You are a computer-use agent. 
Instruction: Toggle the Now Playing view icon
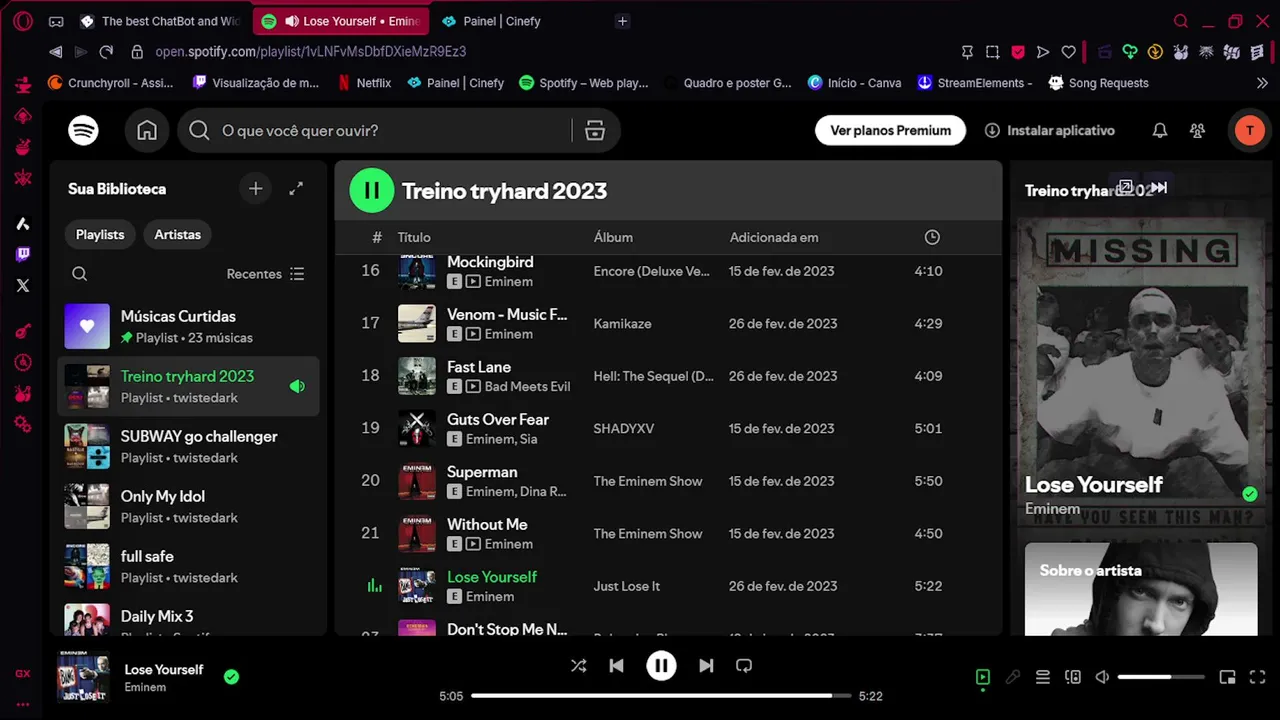click(x=983, y=677)
